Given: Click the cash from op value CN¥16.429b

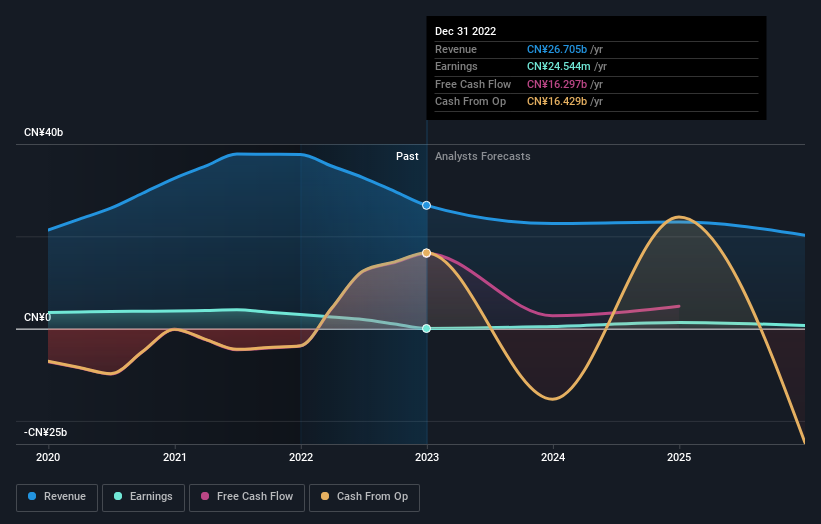Looking at the screenshot, I should coord(557,102).
